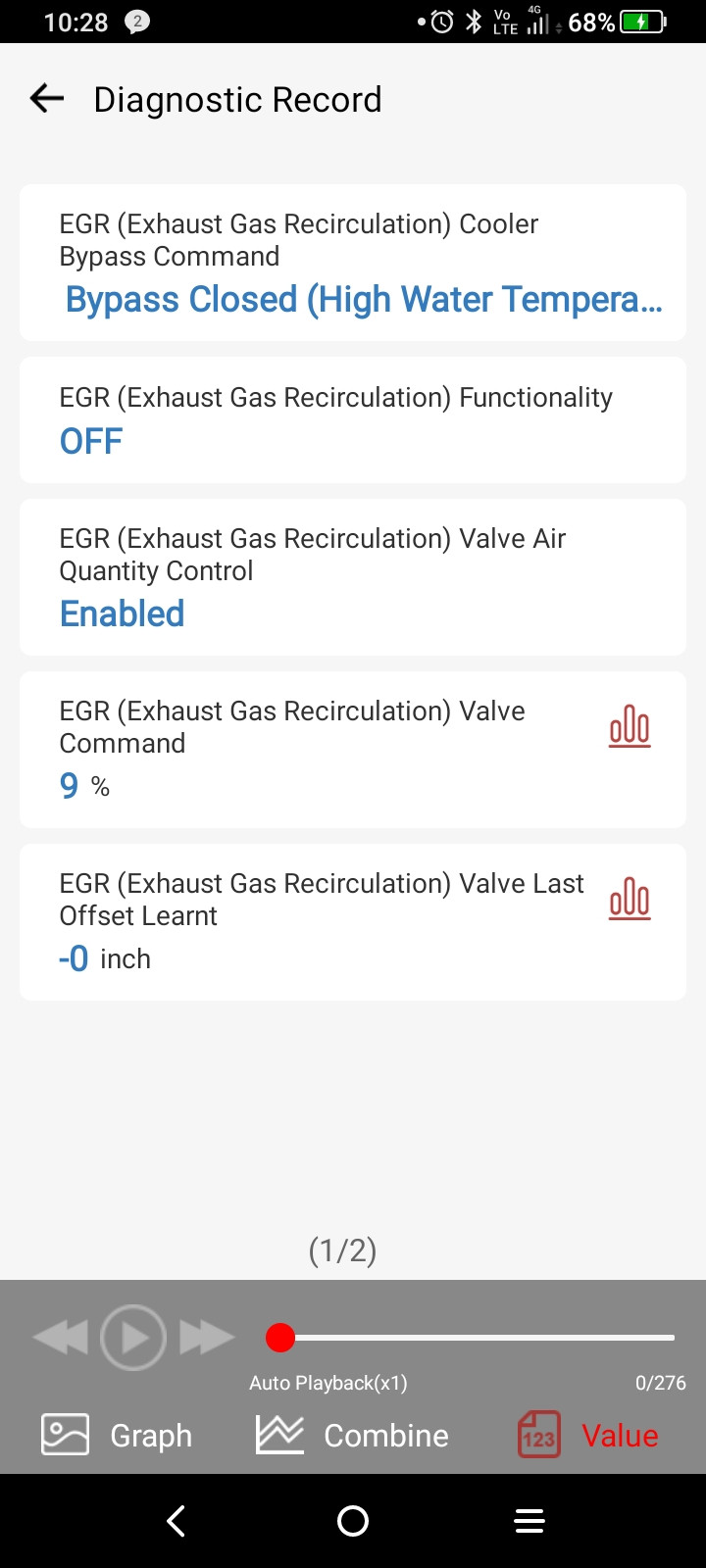
Task: Open chart icon for EGR Valve Command
Action: point(630,727)
